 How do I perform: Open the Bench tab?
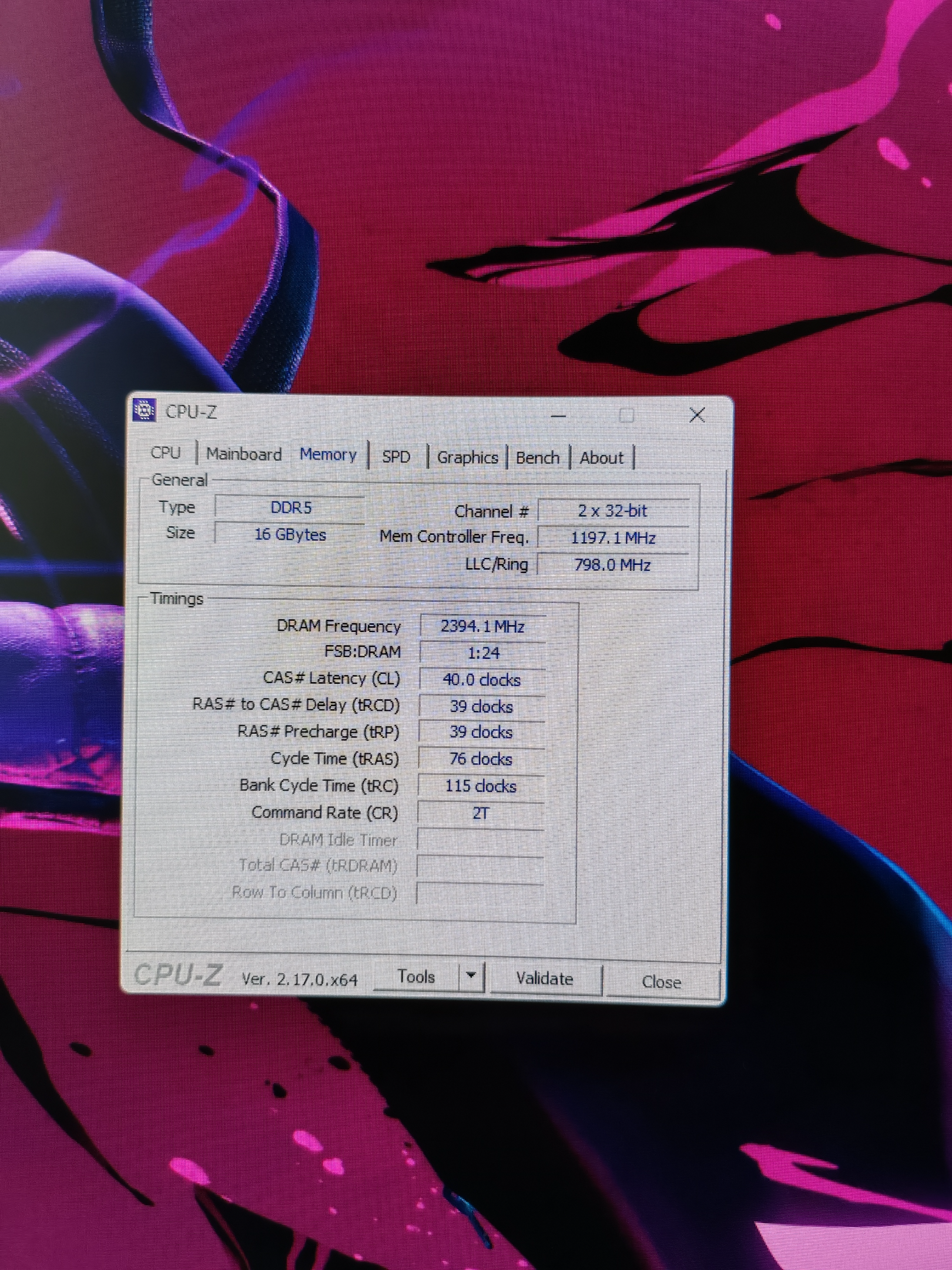537,458
